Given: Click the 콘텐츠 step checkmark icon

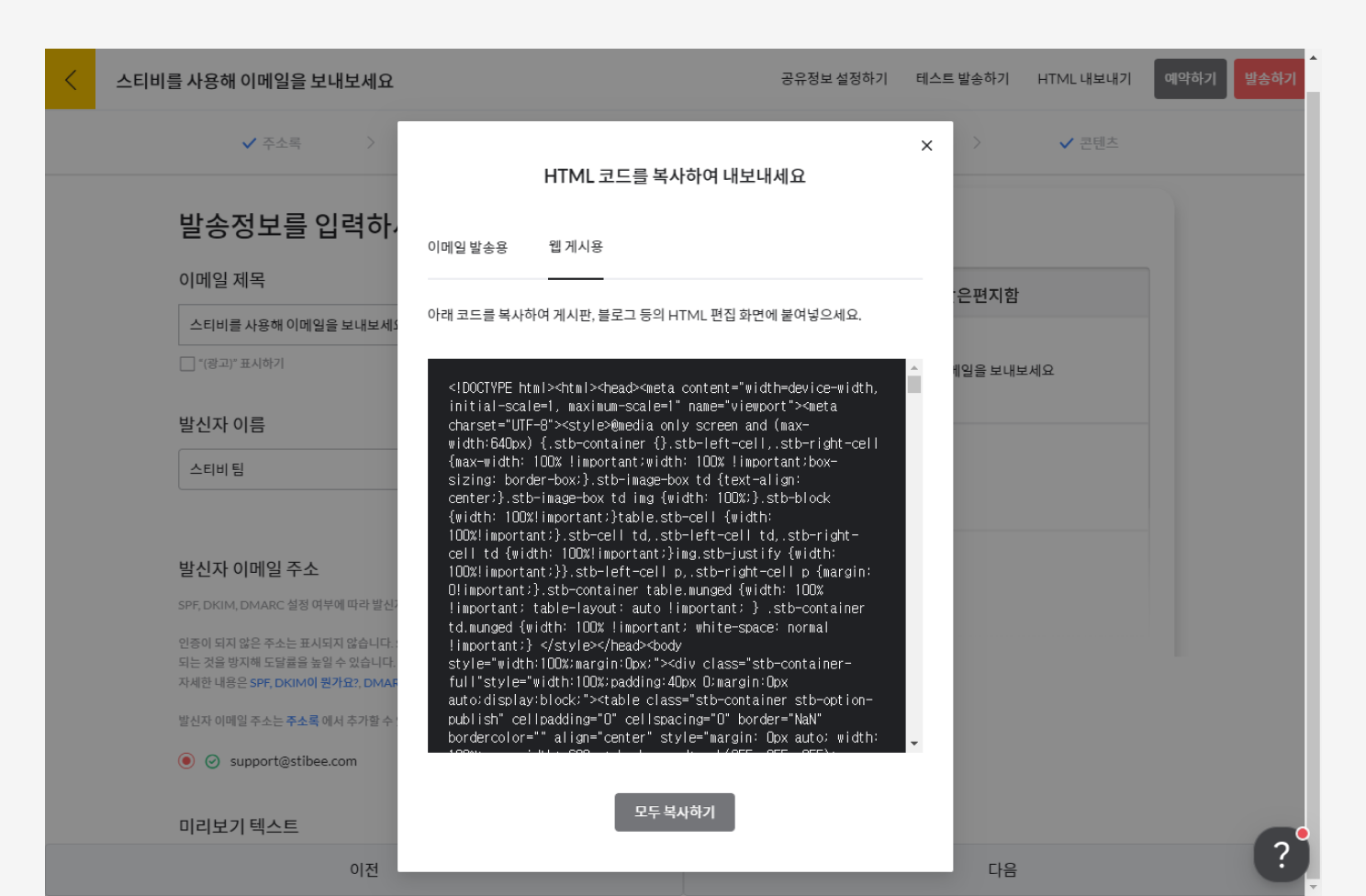Looking at the screenshot, I should coord(1066,143).
